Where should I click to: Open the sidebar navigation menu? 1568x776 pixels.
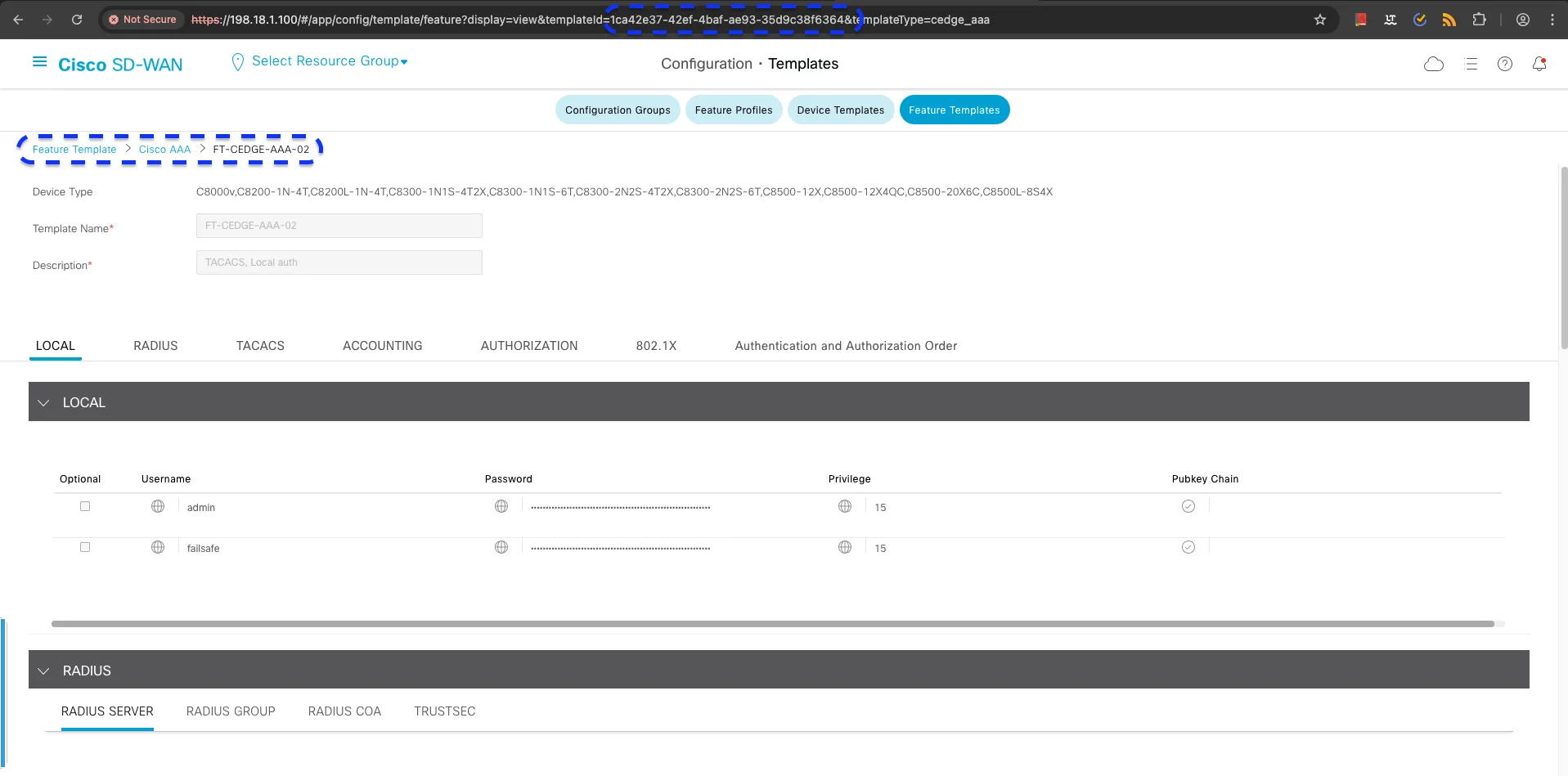coord(38,62)
